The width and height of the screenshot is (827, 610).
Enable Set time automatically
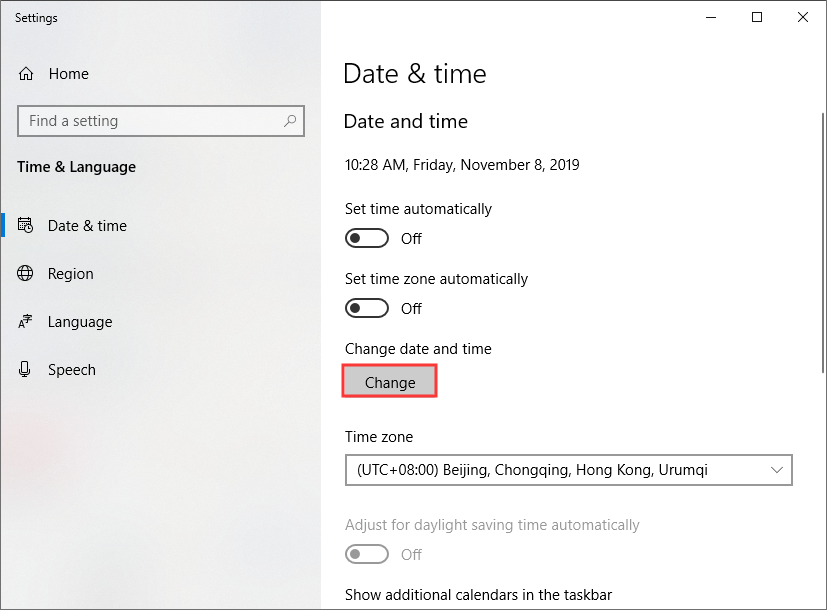pyautogui.click(x=366, y=238)
